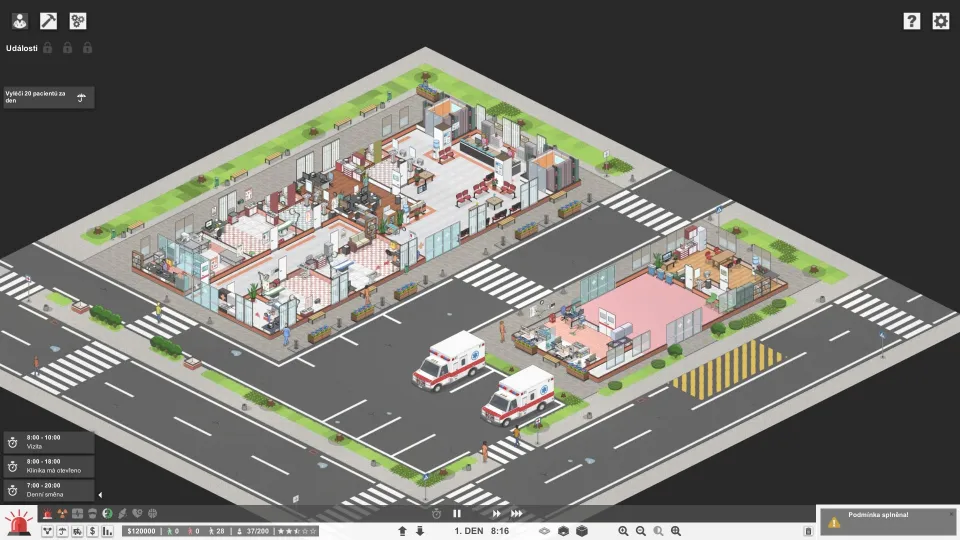Image resolution: width=960 pixels, height=540 pixels.
Task: Open the bar chart statistics icon
Action: click(x=107, y=531)
